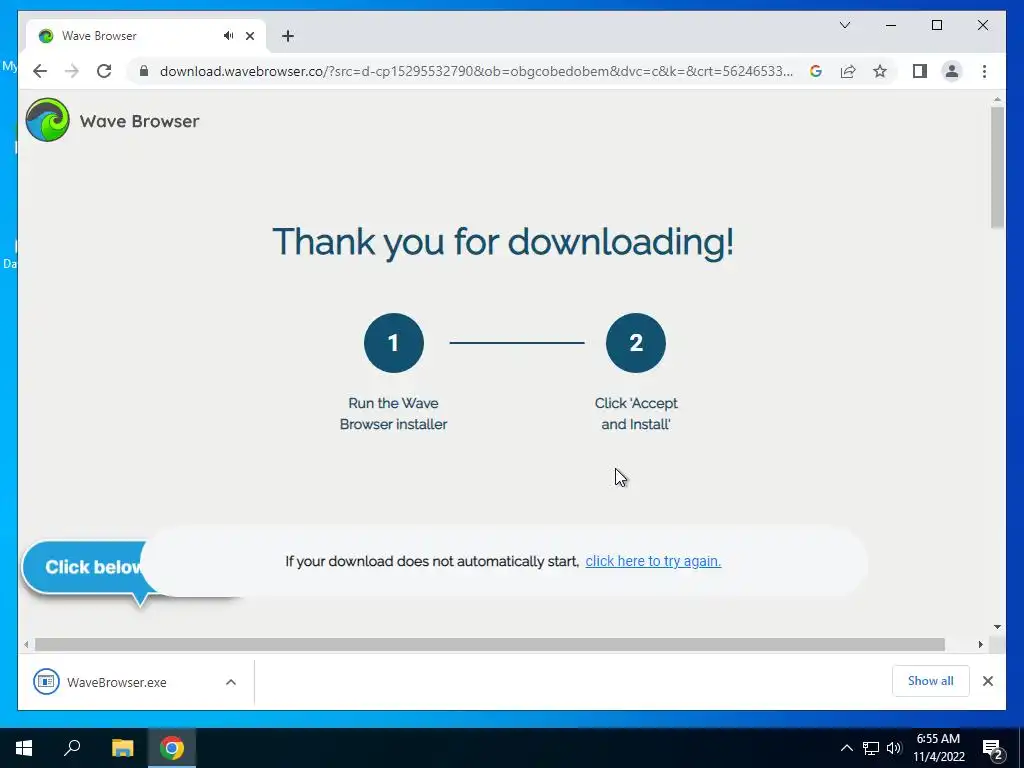Image resolution: width=1024 pixels, height=768 pixels.
Task: Minimize the Chrome window
Action: click(x=891, y=25)
